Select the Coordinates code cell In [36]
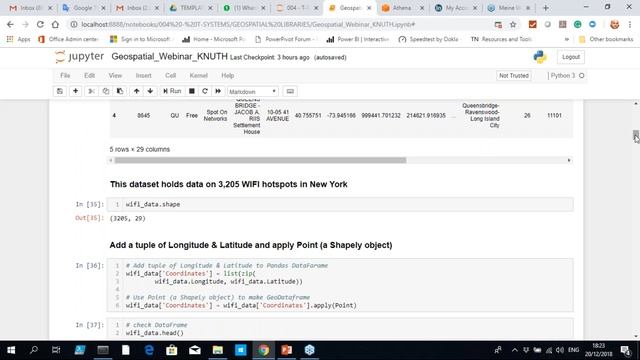 tap(340, 285)
